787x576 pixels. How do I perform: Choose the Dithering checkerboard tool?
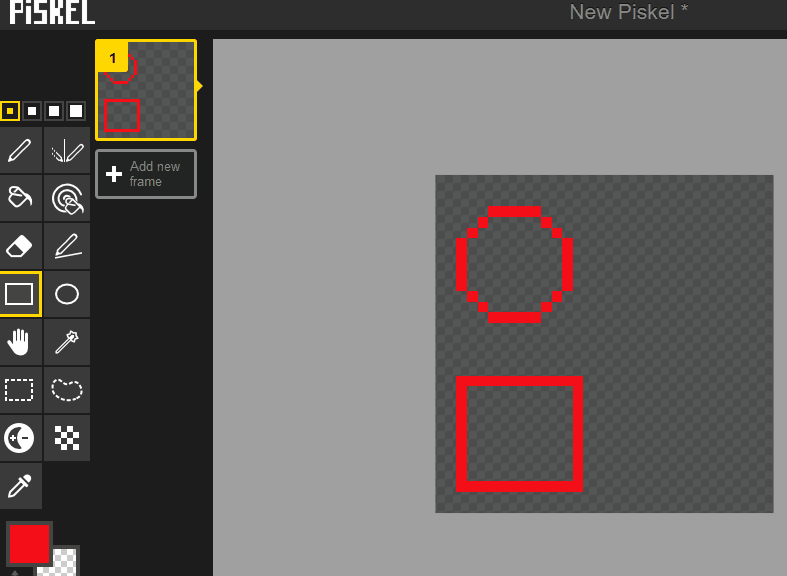coord(67,438)
